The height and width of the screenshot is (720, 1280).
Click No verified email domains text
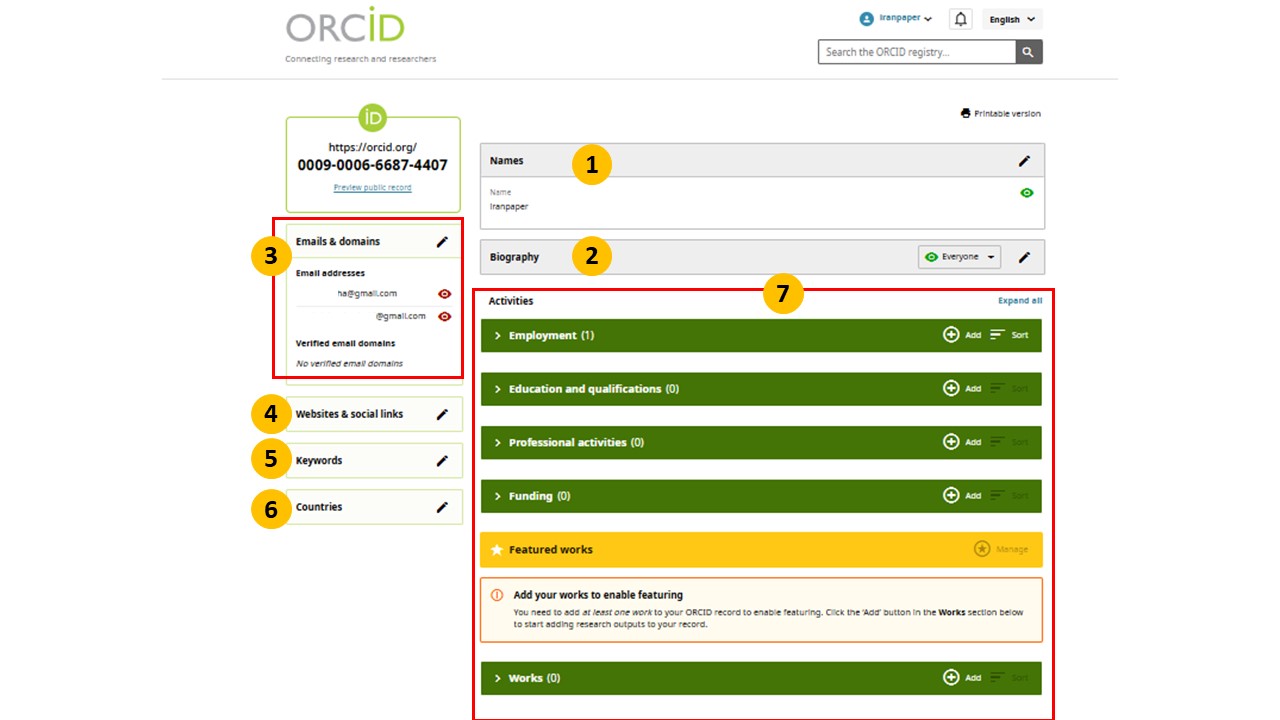[349, 364]
